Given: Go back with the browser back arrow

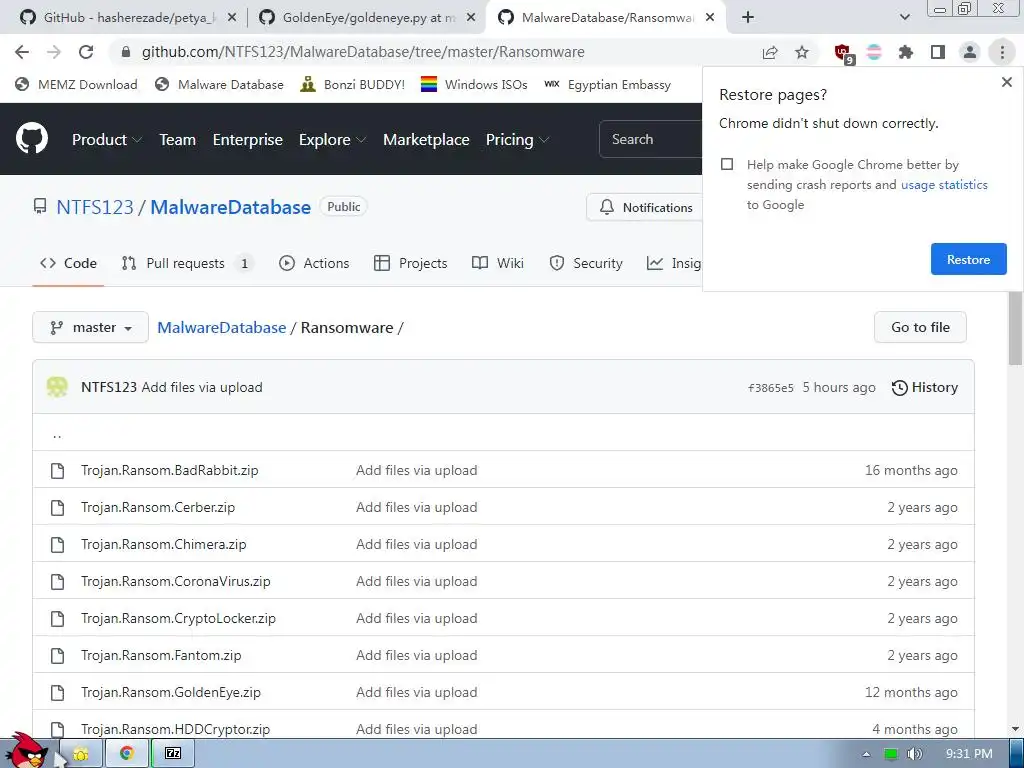Looking at the screenshot, I should (22, 52).
